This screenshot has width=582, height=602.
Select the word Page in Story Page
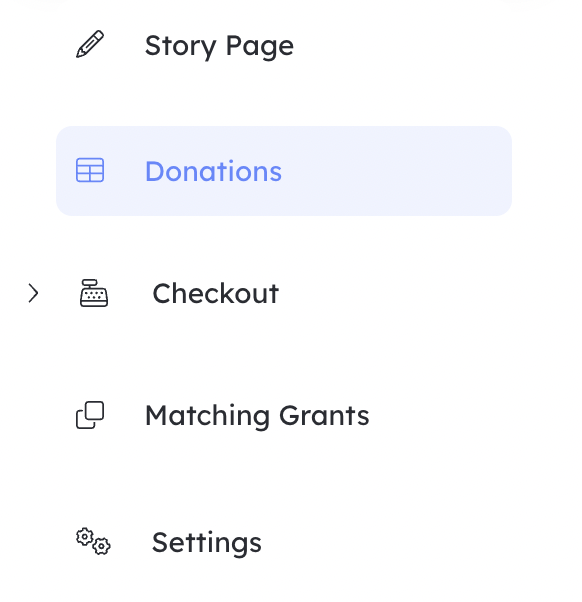pyautogui.click(x=260, y=47)
